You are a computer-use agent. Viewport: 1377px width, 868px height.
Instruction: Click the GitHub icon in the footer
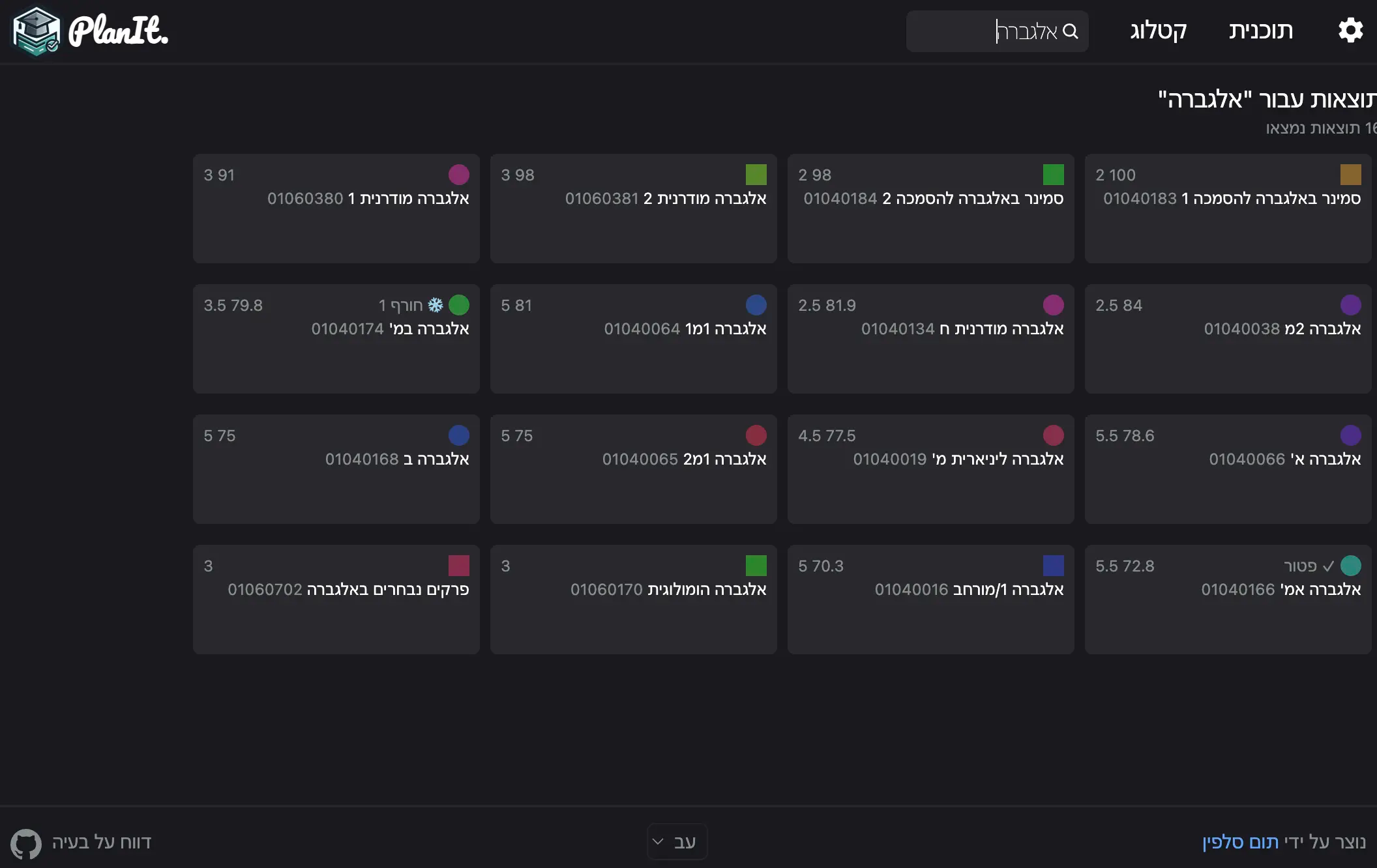26,843
